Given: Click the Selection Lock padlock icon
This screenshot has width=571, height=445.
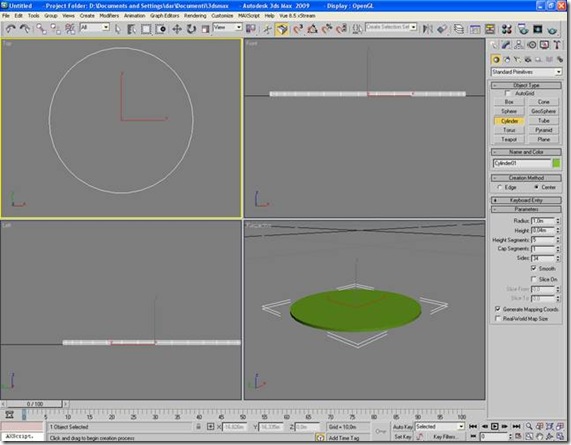Looking at the screenshot, I should pyautogui.click(x=198, y=426).
